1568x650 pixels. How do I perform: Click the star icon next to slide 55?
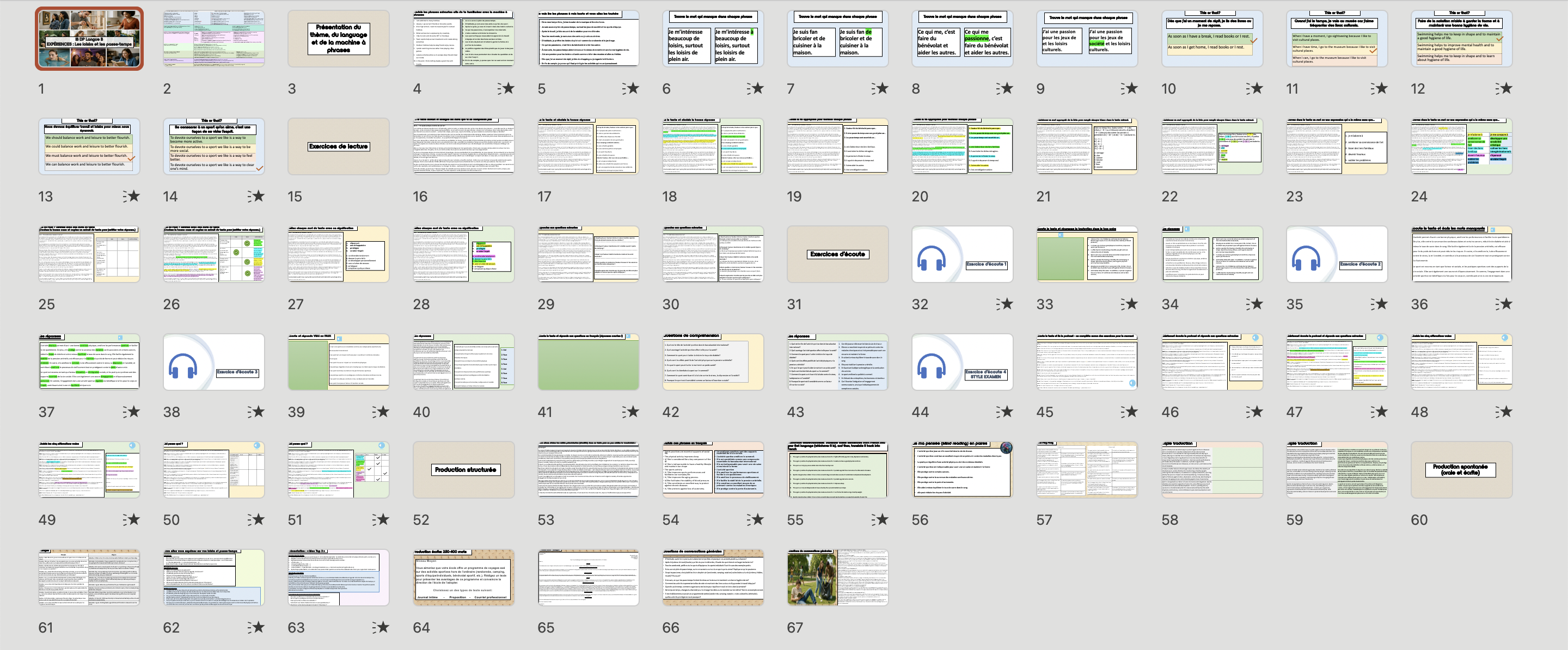click(x=880, y=520)
